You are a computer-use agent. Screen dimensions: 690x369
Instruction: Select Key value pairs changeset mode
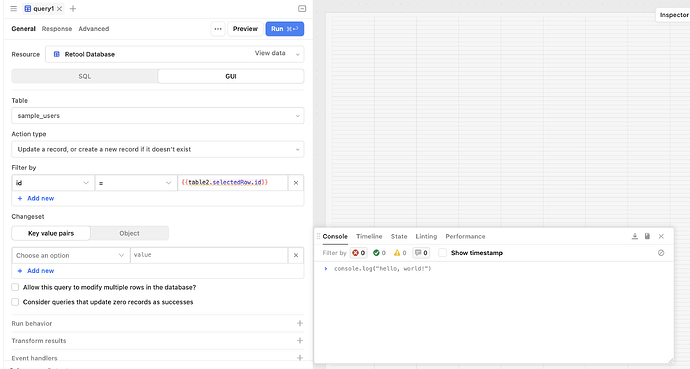[x=51, y=234]
